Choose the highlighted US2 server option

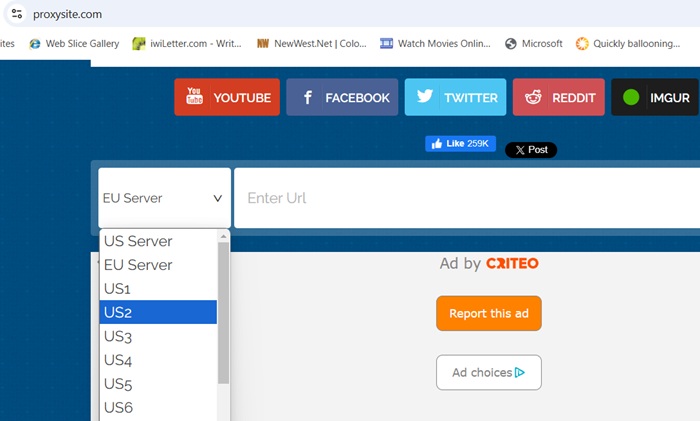point(158,312)
